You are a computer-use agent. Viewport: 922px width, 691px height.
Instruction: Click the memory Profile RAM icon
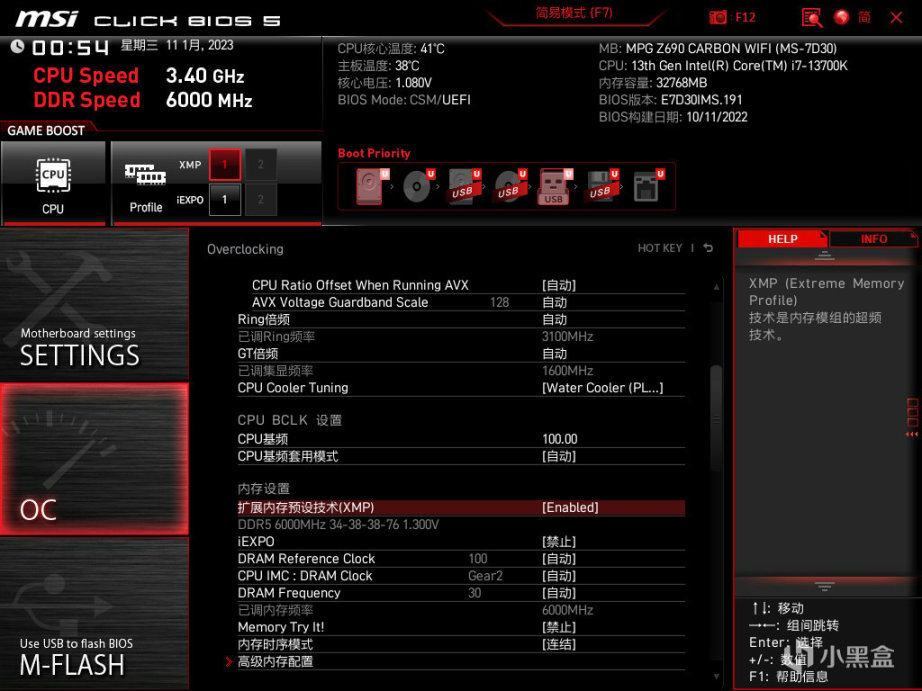pos(145,175)
